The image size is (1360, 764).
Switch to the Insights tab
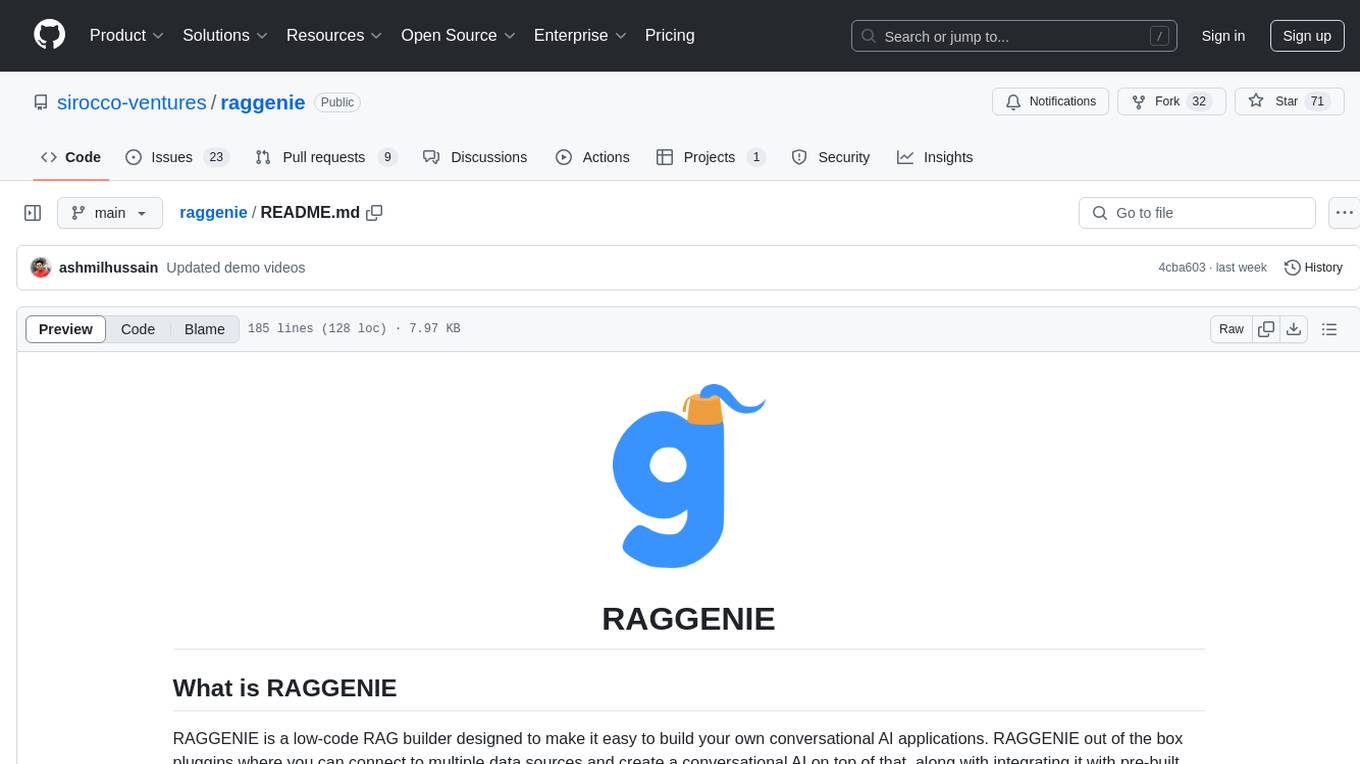(935, 157)
